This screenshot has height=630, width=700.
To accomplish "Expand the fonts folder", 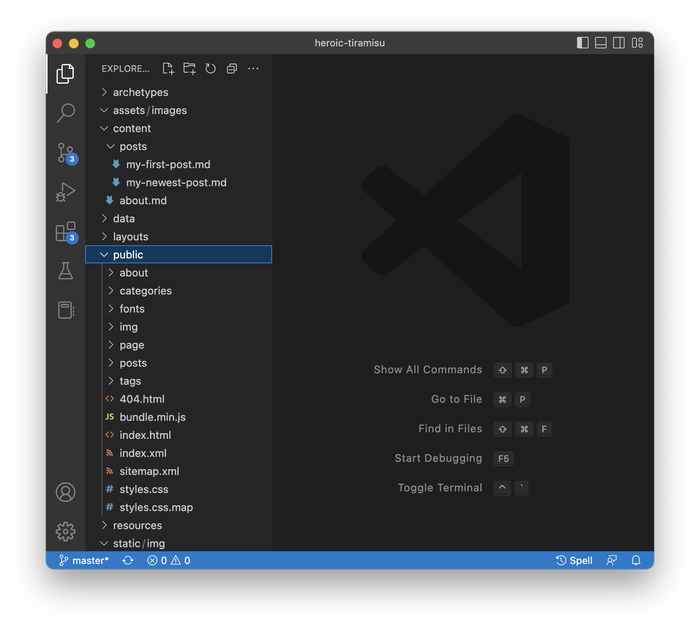I will [179, 309].
